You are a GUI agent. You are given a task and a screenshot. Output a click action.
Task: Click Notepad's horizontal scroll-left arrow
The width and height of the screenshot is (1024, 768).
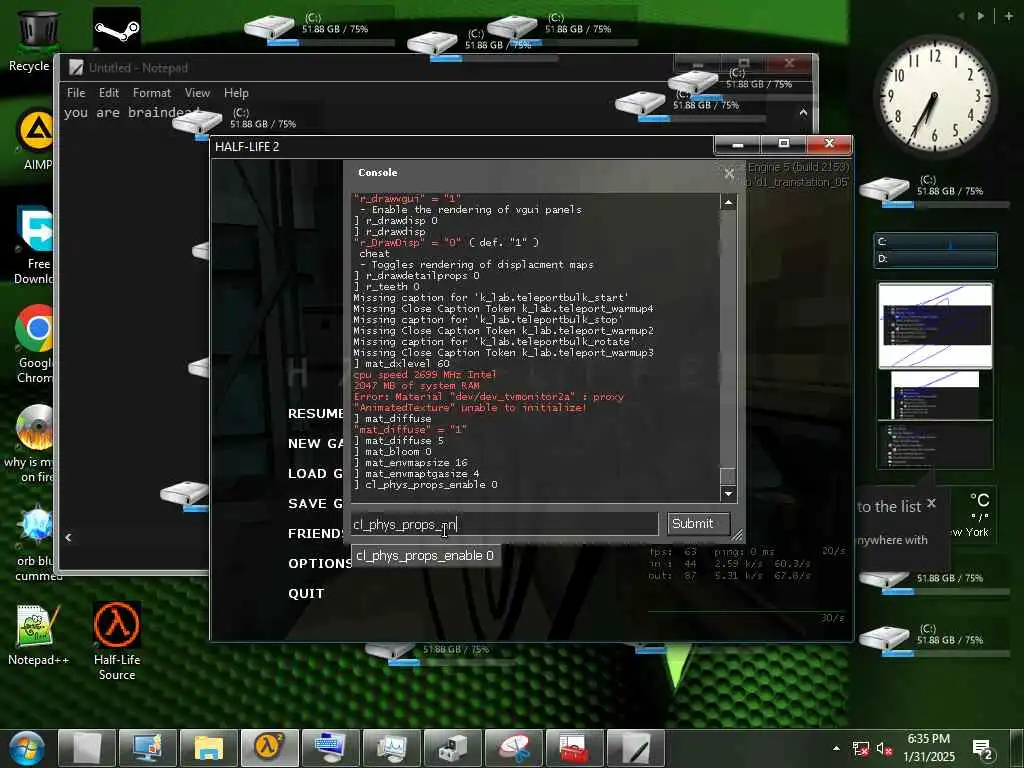(69, 537)
